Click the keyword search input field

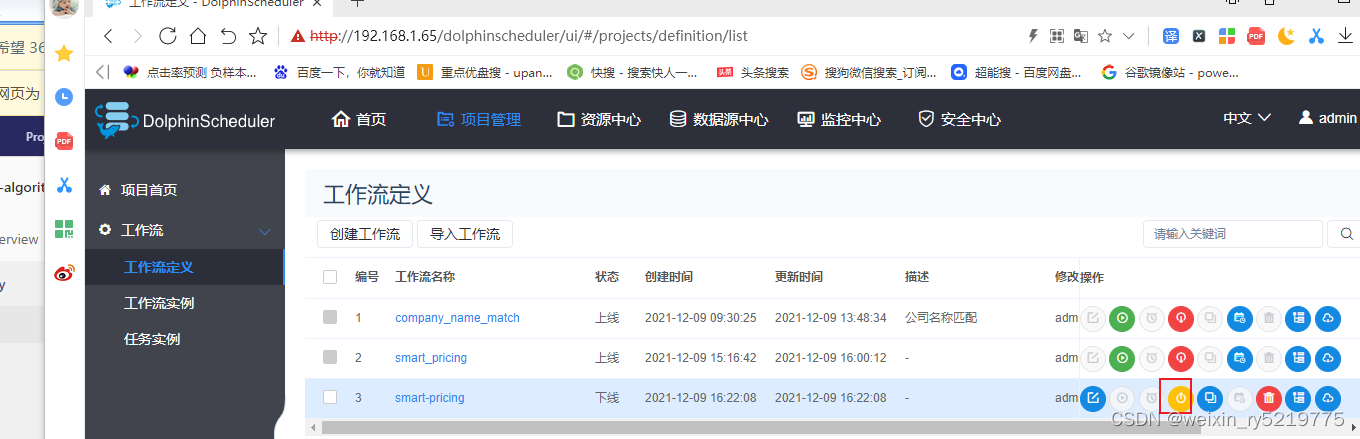coord(1233,234)
